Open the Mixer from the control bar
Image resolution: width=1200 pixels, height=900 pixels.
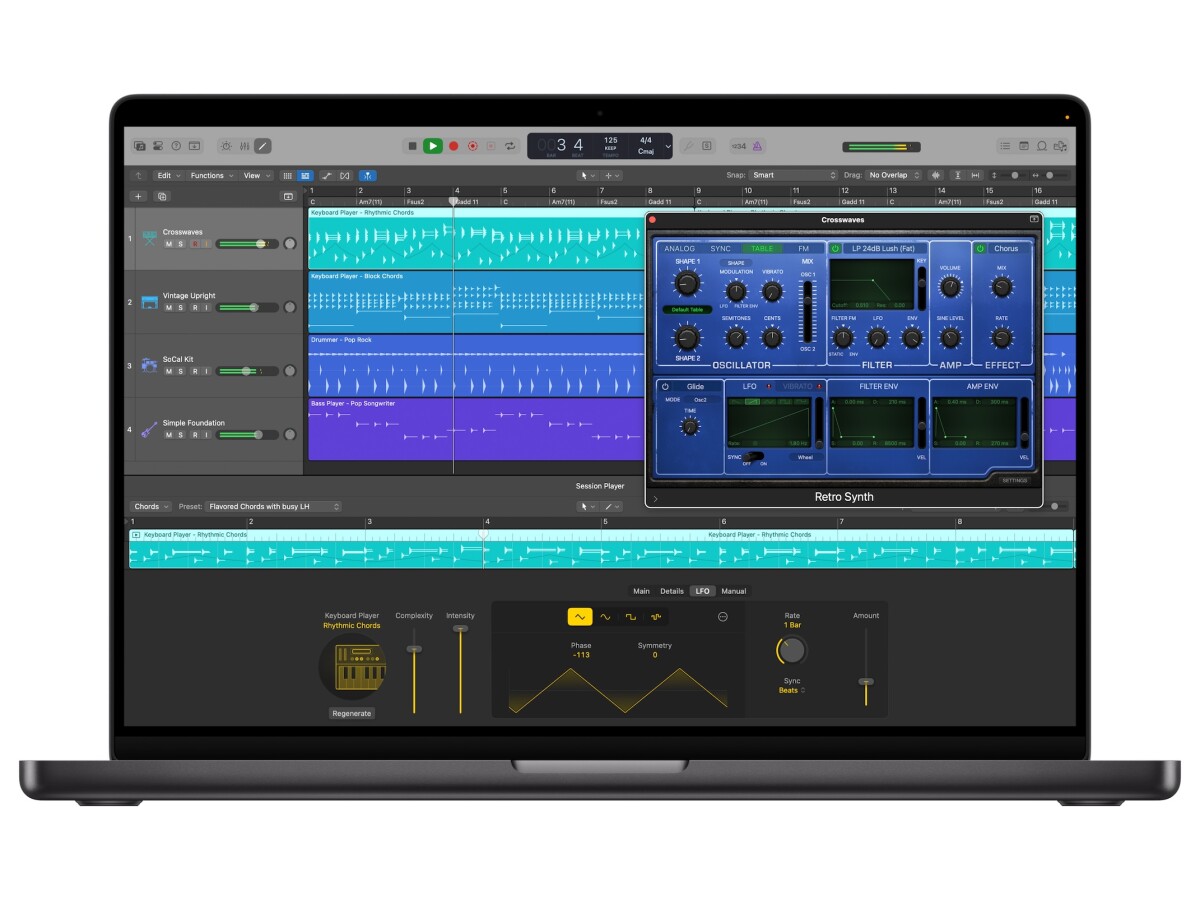coord(243,146)
